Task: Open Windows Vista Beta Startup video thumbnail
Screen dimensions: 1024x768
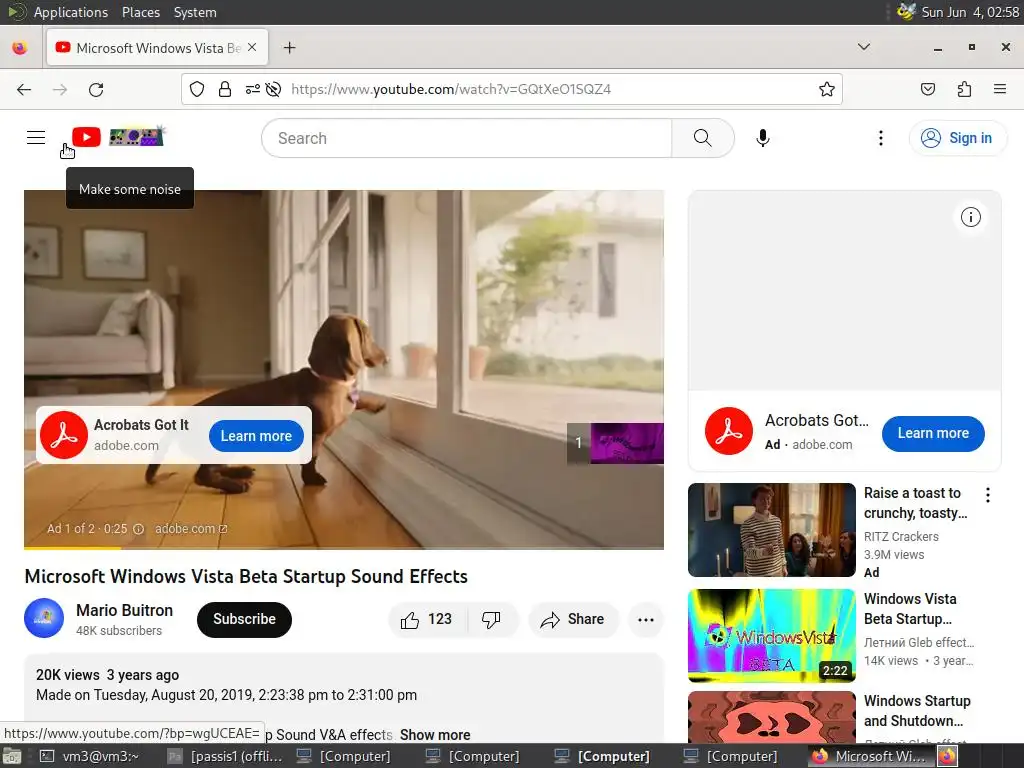Action: (x=771, y=635)
